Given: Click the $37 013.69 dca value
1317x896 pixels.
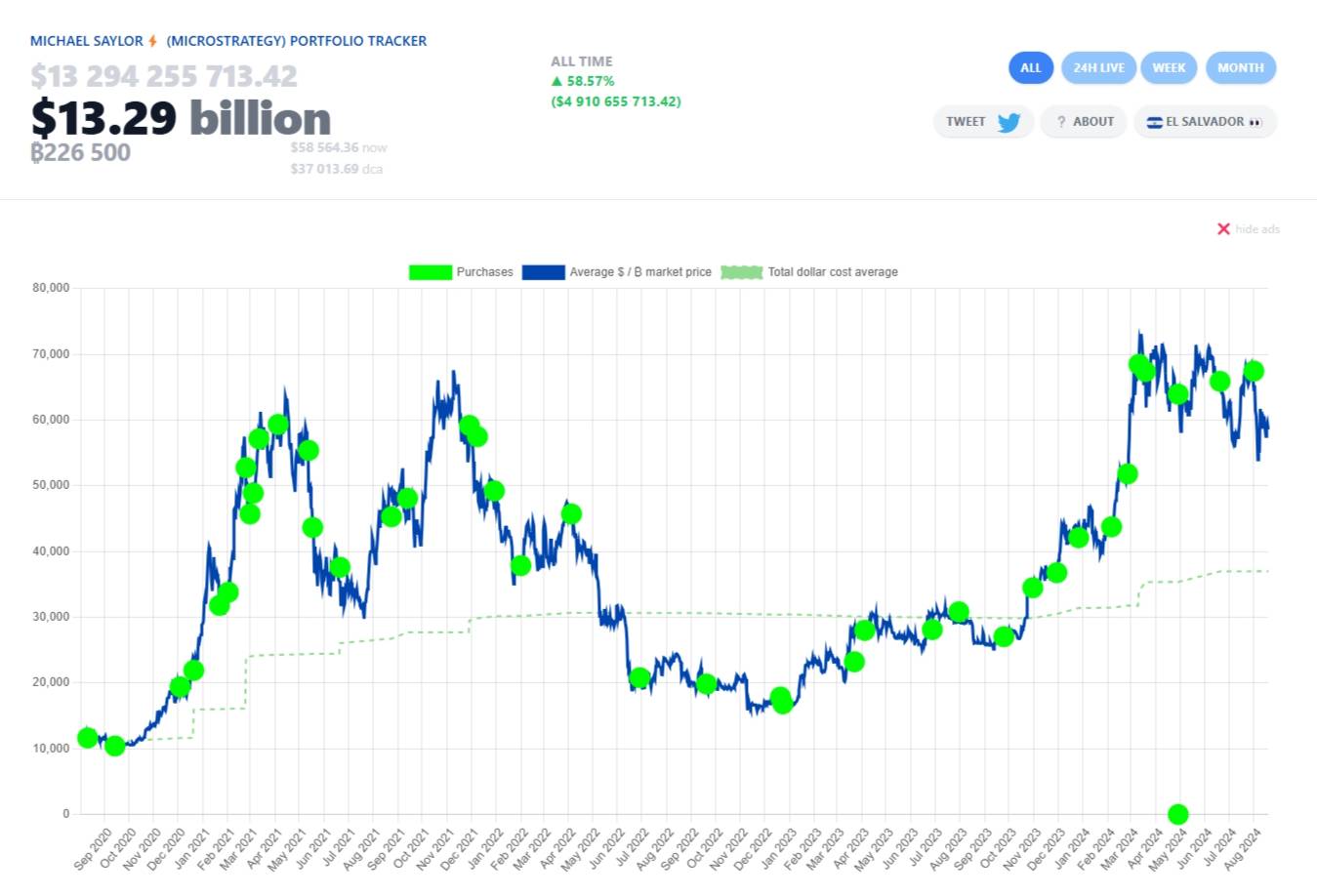Looking at the screenshot, I should coord(336,169).
